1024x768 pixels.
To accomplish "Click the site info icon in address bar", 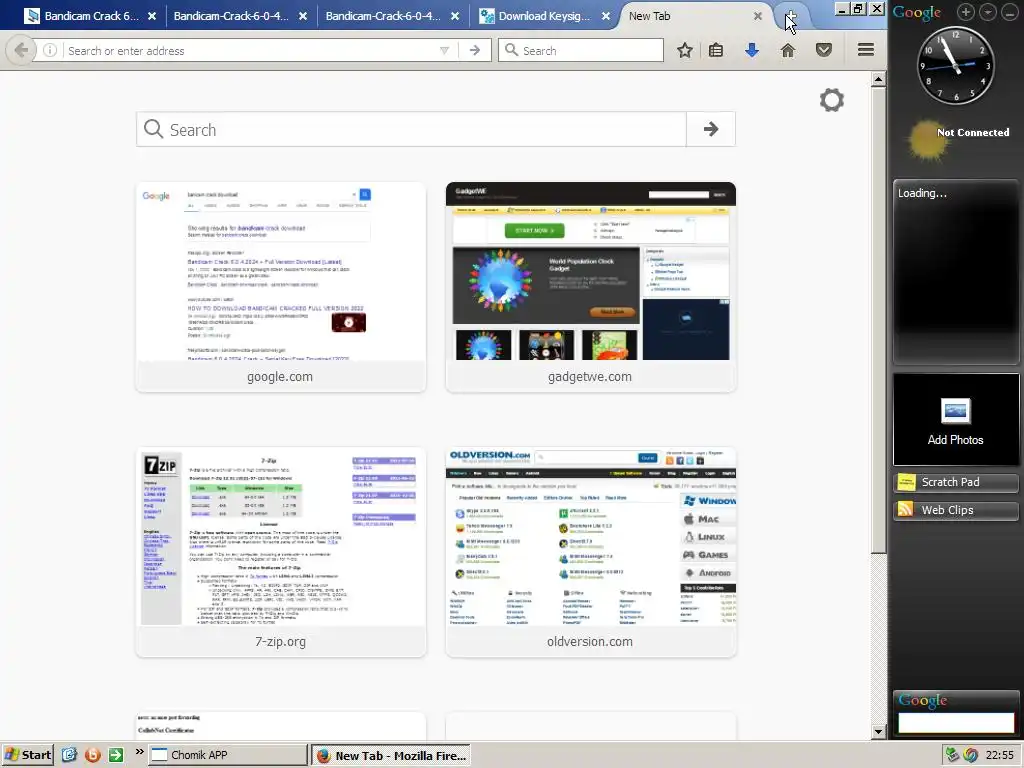I will point(50,50).
